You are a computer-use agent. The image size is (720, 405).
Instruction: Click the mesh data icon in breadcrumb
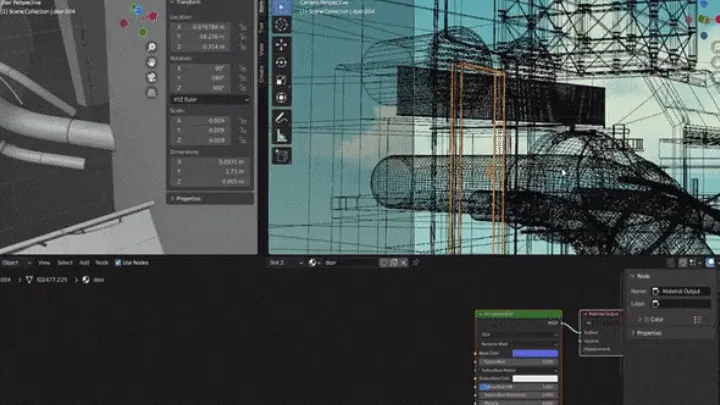coord(29,280)
